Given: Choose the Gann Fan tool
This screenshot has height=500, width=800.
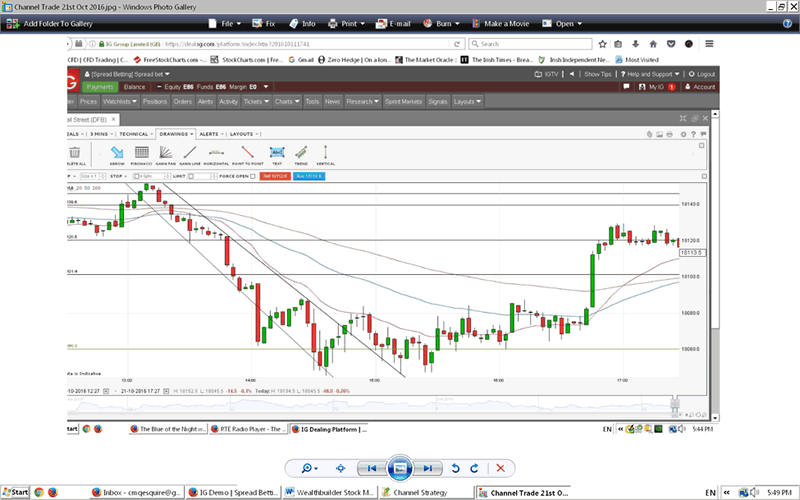Looking at the screenshot, I should [166, 154].
